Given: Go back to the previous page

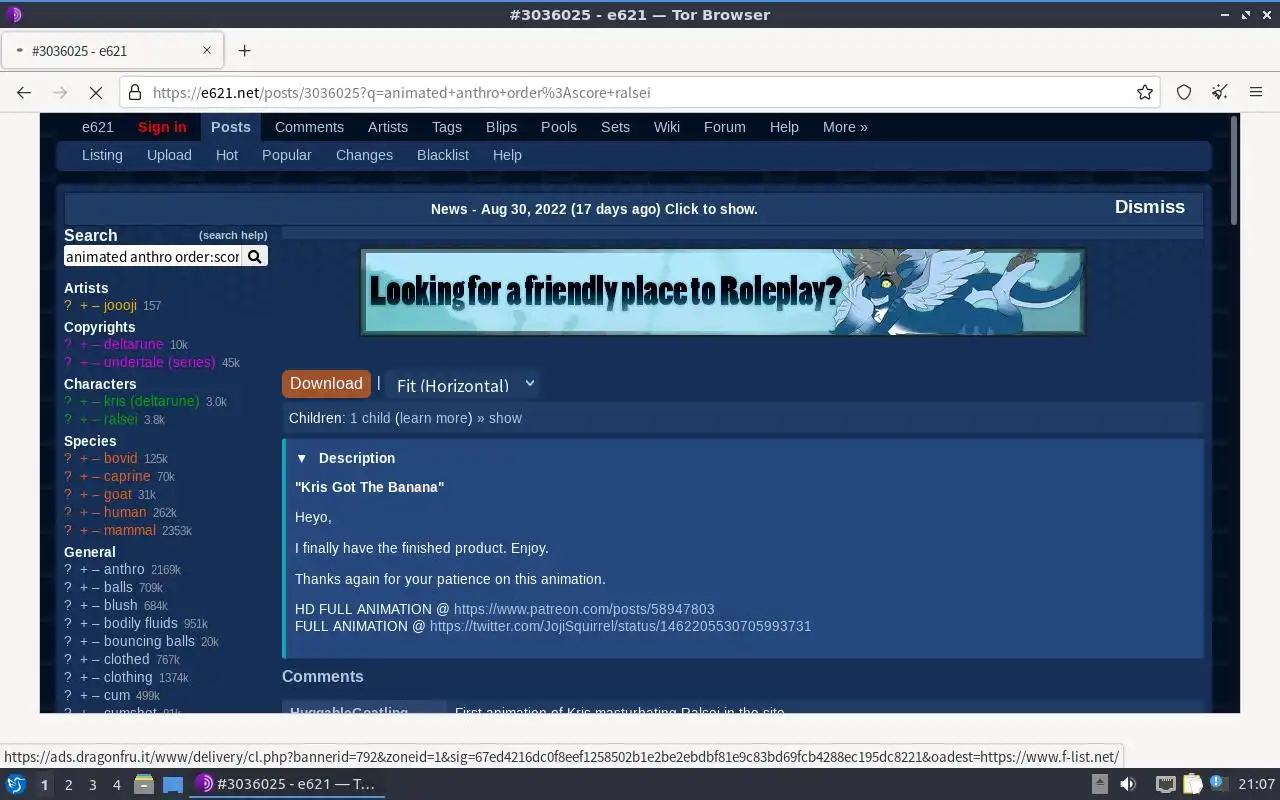Looking at the screenshot, I should (x=24, y=92).
